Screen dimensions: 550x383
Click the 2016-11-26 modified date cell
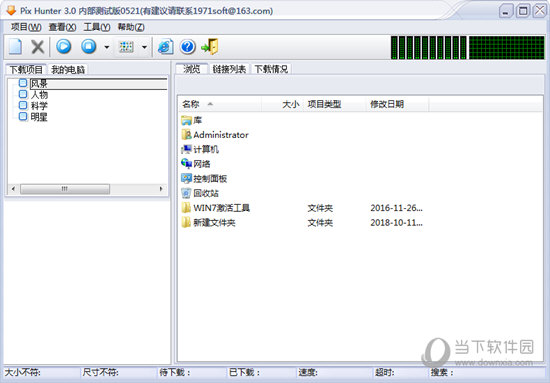point(396,208)
